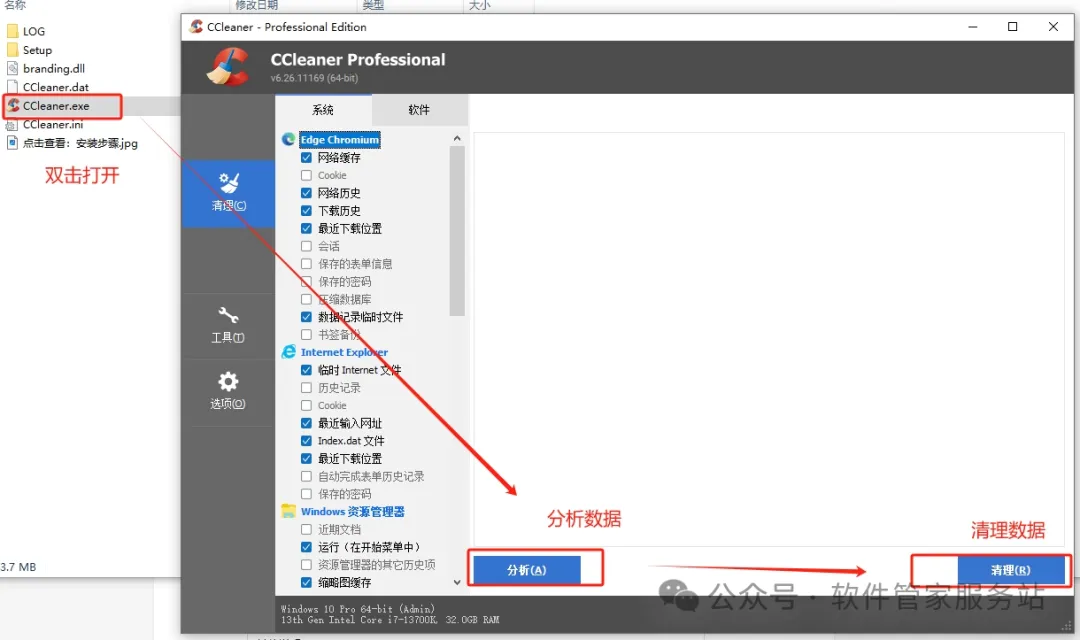The width and height of the screenshot is (1080, 640).
Task: Uncheck the 最近输入网址 checkbox
Action: click(x=307, y=423)
